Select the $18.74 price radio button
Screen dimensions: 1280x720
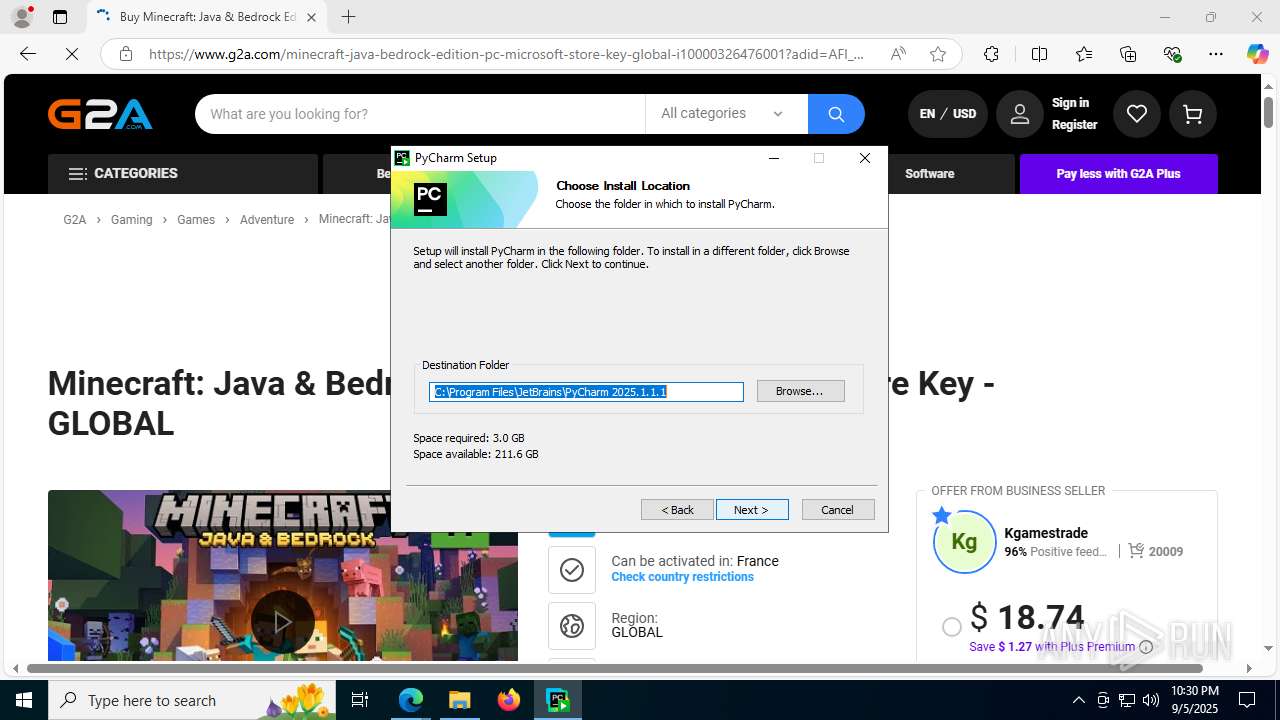952,626
